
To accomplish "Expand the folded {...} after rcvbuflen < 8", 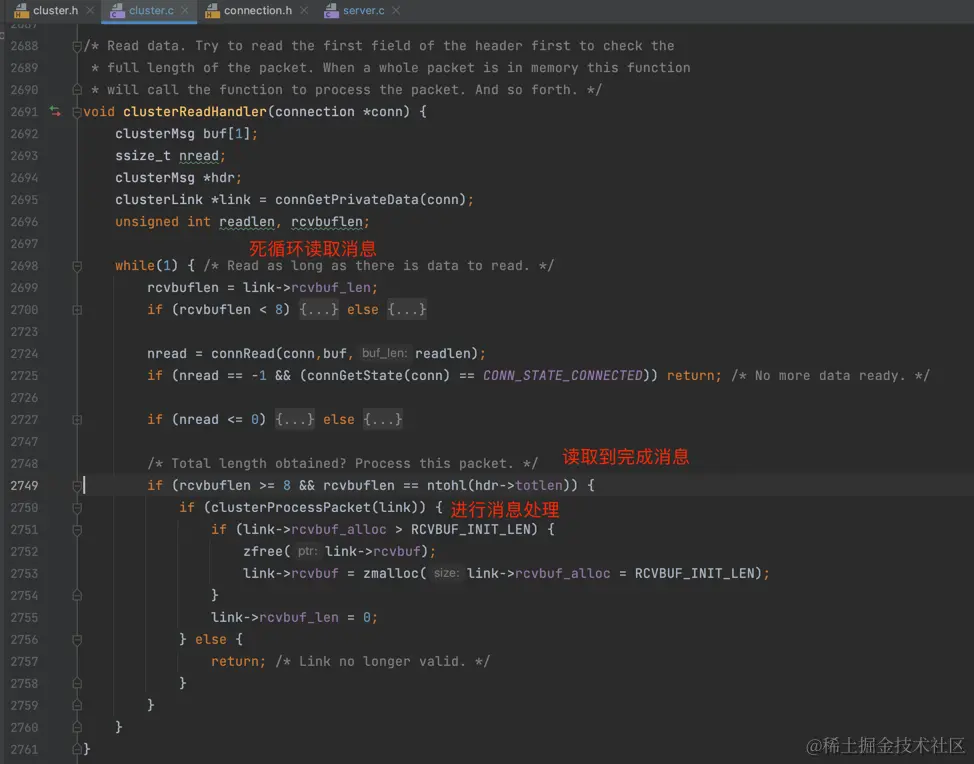I will point(319,309).
